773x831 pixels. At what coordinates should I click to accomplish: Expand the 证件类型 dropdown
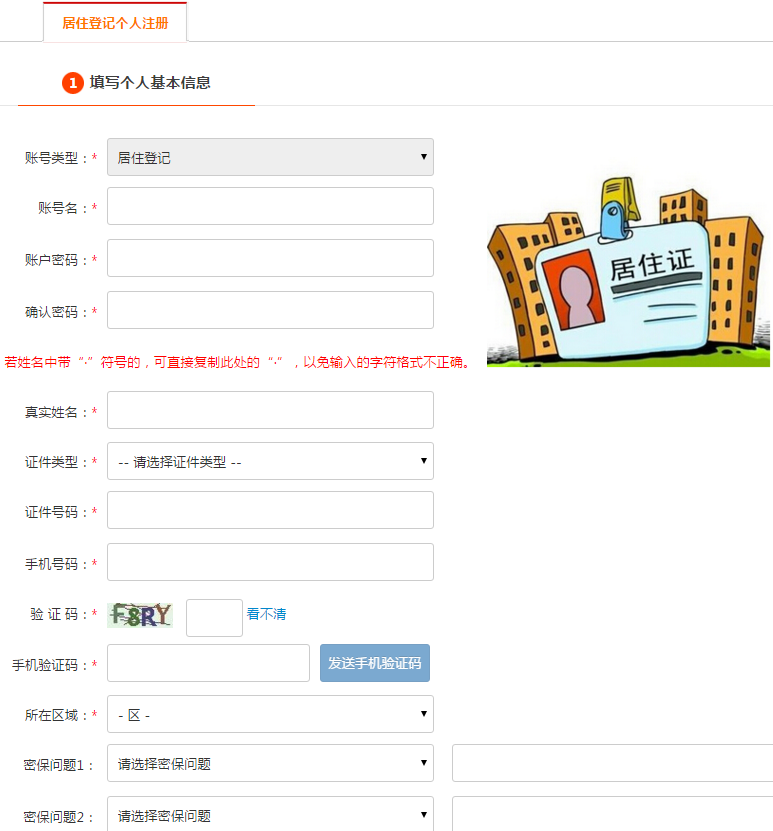tap(270, 461)
